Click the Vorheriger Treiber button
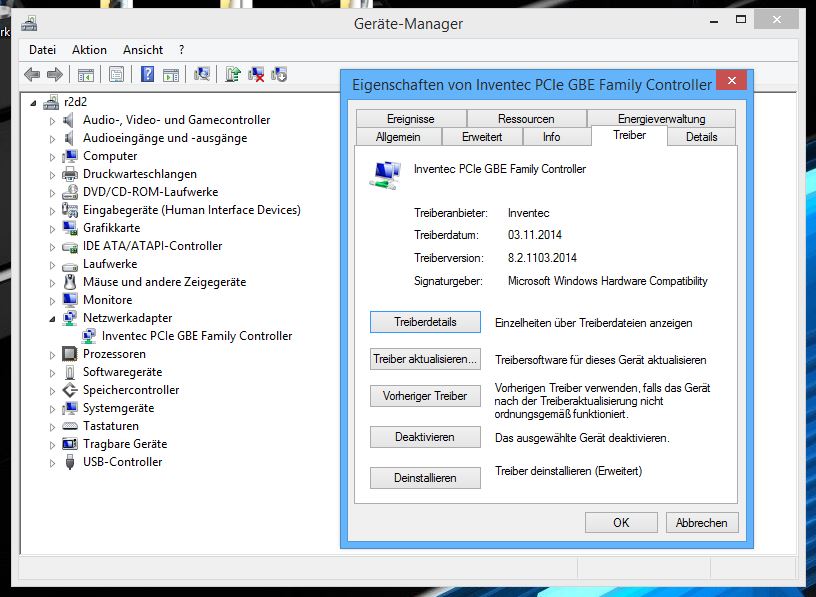816x597 pixels. (x=425, y=396)
